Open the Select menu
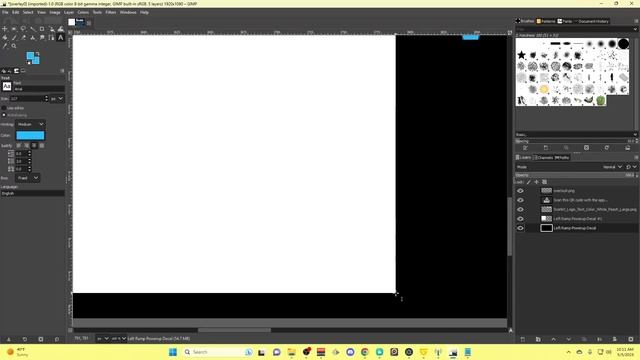Image resolution: width=640 pixels, height=360 pixels. click(28, 12)
